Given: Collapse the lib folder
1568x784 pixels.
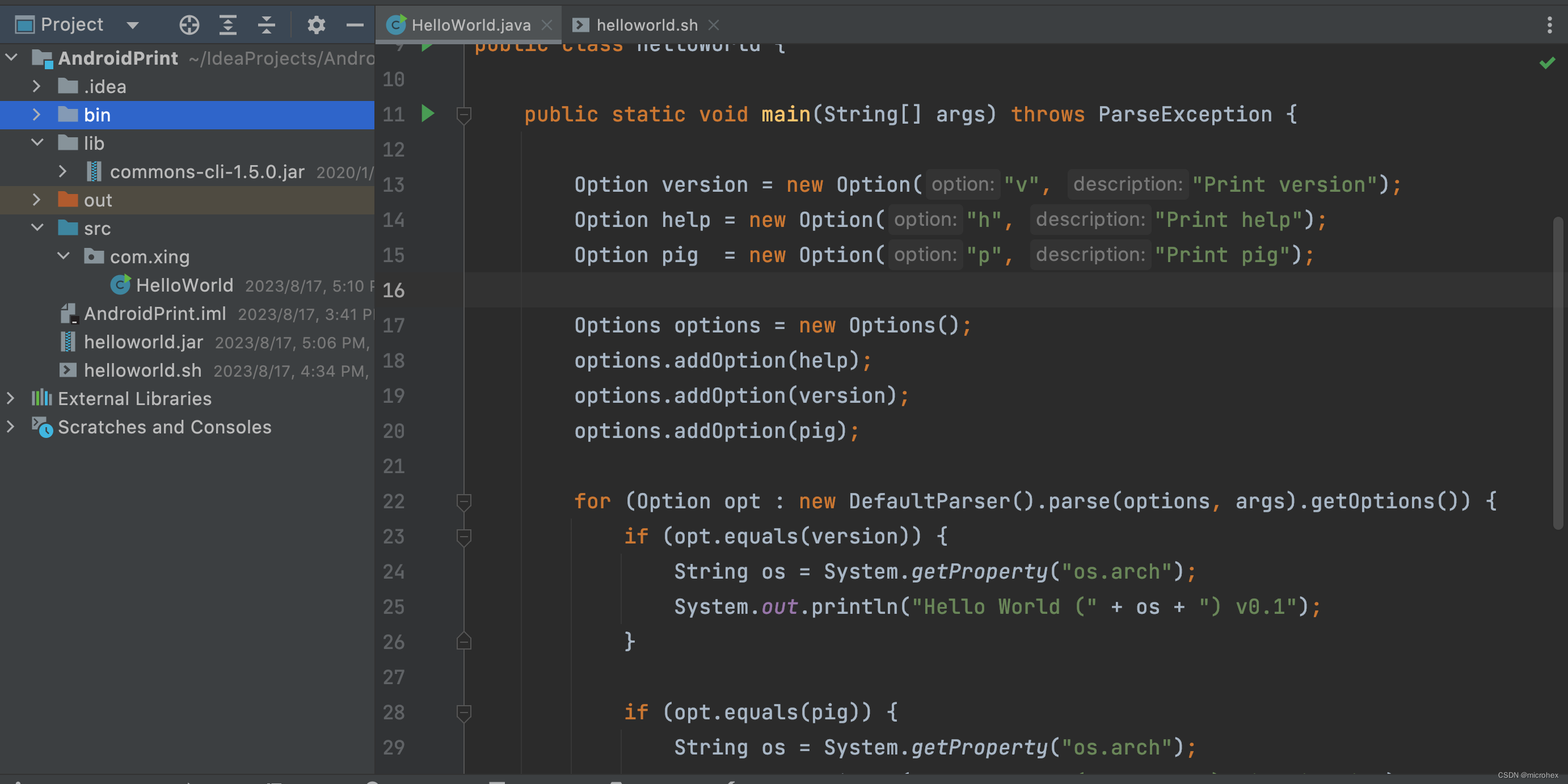Looking at the screenshot, I should click(37, 142).
